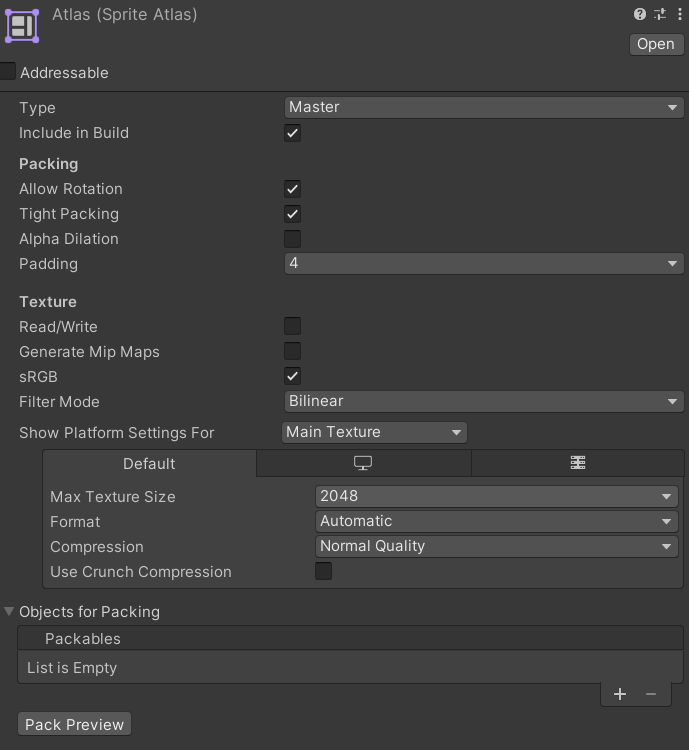Click the Packables list header

[x=350, y=638]
